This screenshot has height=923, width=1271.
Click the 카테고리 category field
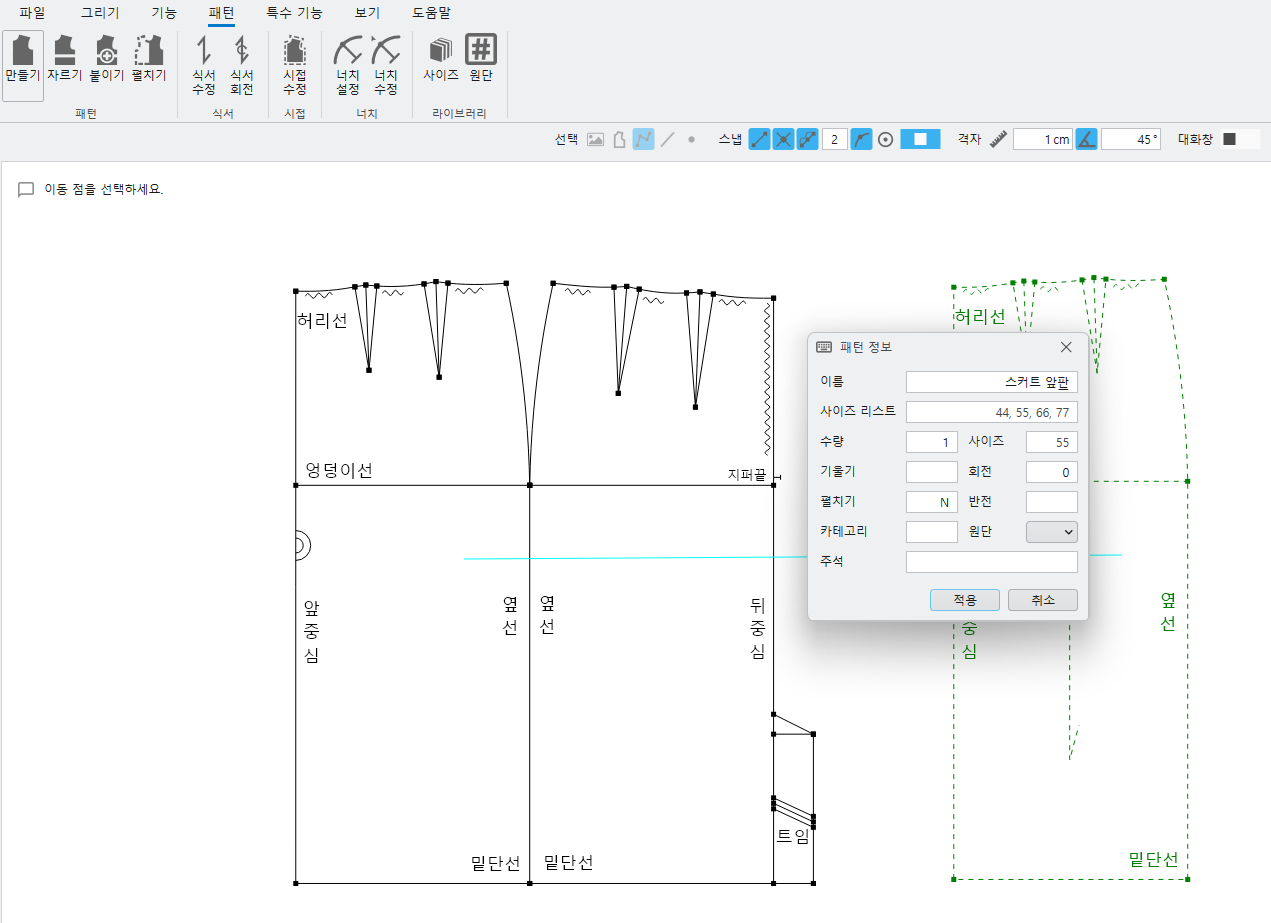pos(932,532)
